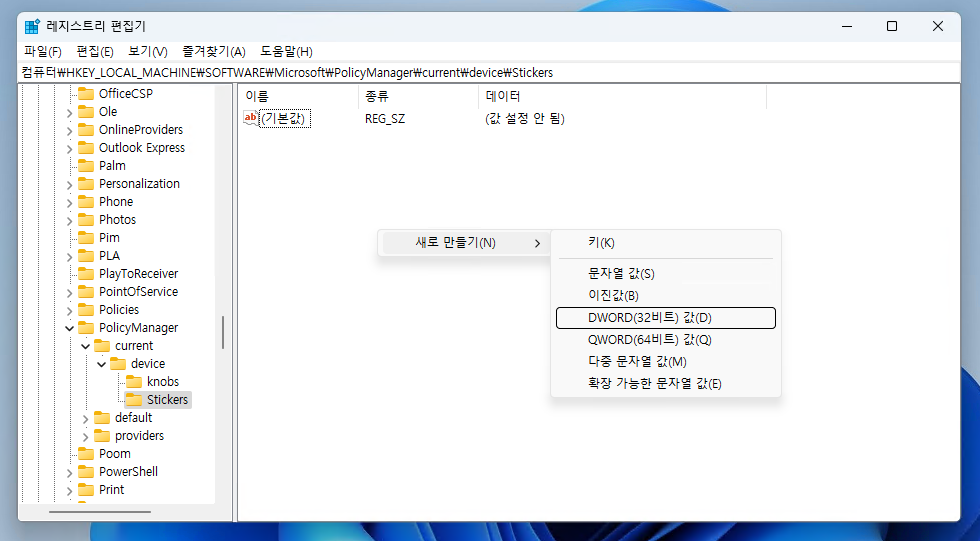Click the knobs folder icon

tap(134, 382)
